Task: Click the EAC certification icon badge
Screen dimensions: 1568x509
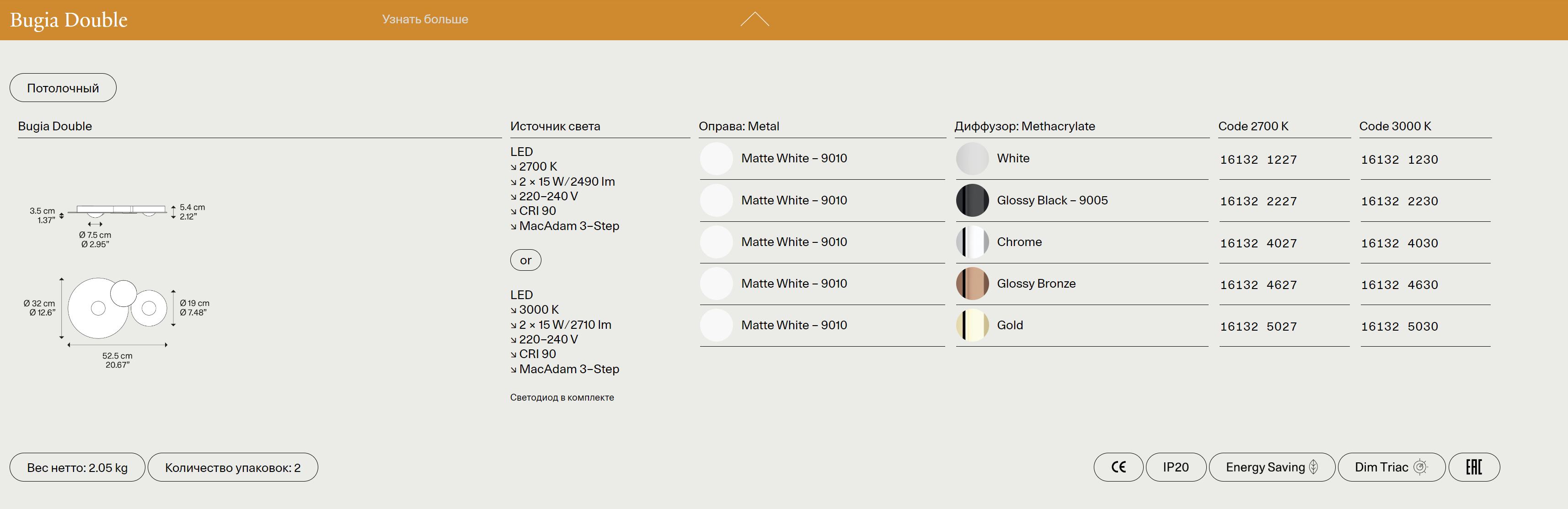Action: (1473, 467)
